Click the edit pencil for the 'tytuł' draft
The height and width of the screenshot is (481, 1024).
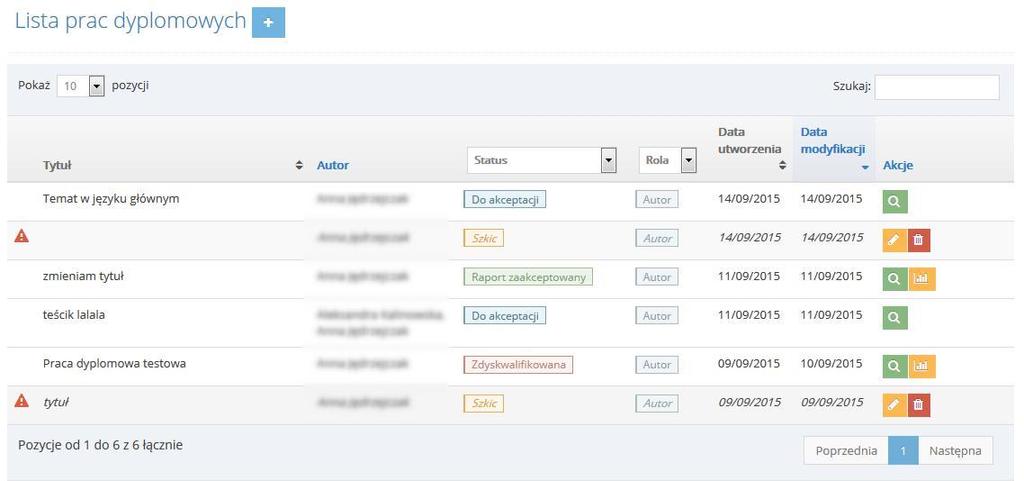(895, 405)
